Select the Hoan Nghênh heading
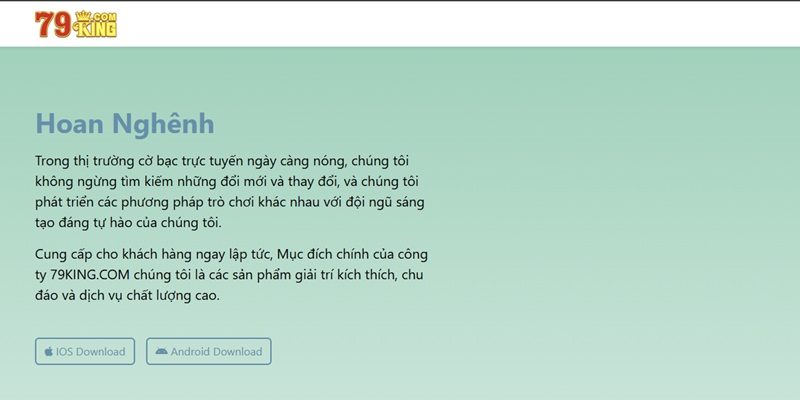Viewport: 800px width, 400px height. pos(125,124)
